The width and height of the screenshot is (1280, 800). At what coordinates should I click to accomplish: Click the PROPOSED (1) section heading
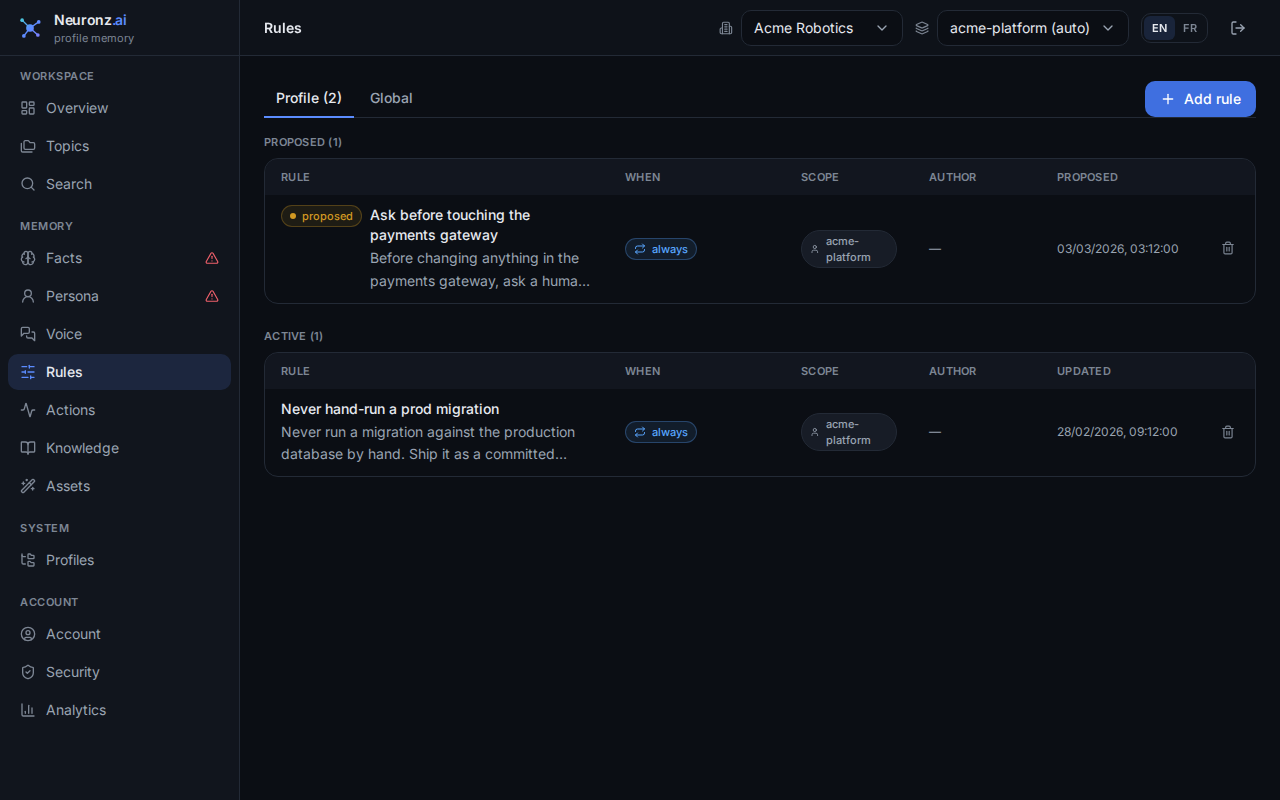click(303, 142)
